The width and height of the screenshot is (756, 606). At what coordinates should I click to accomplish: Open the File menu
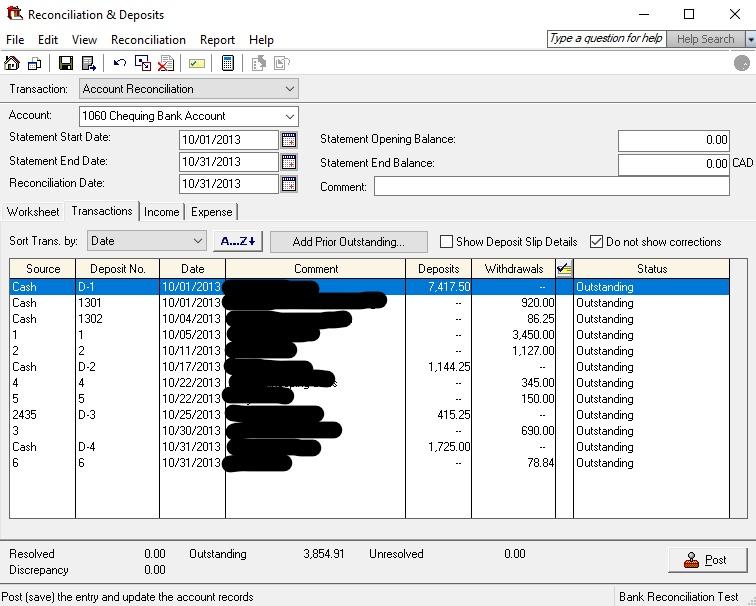pos(15,40)
